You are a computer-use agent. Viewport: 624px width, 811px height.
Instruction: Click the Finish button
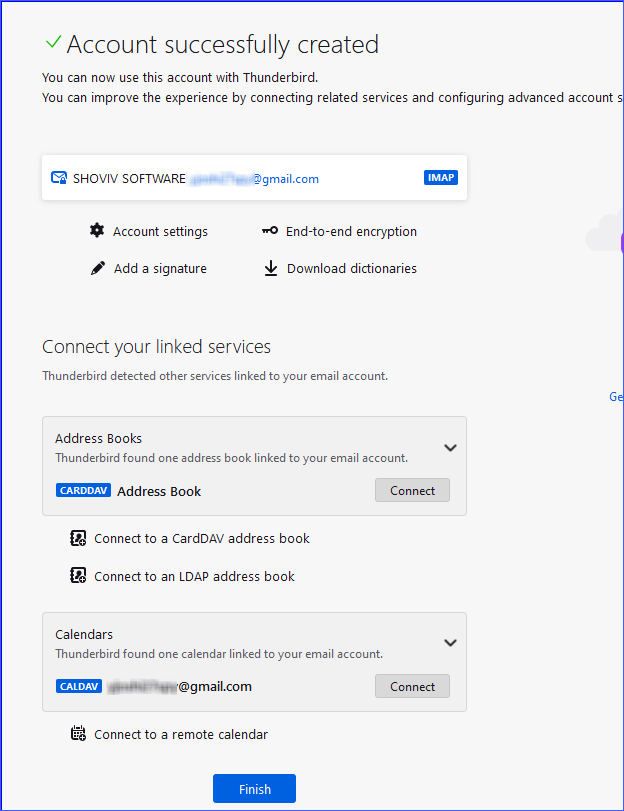(x=255, y=789)
